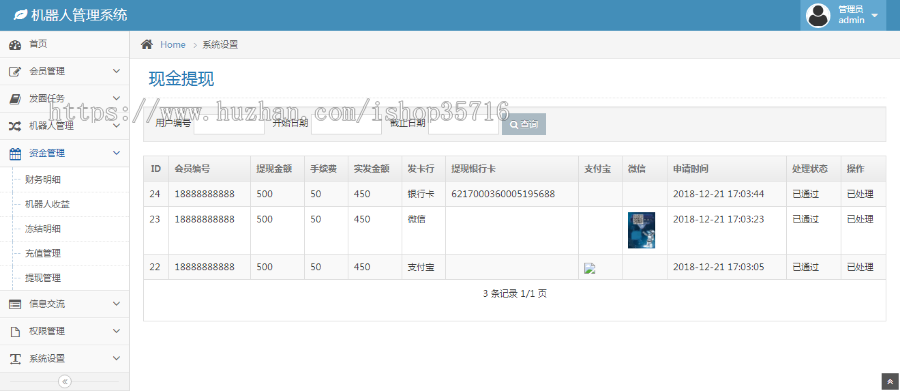The height and width of the screenshot is (391, 900).
Task: Click the 查询 search button
Action: coord(523,124)
